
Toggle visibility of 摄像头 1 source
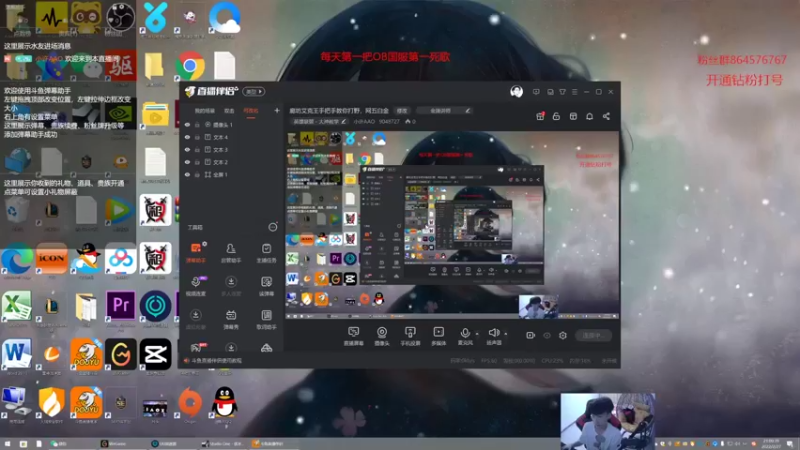pyautogui.click(x=187, y=124)
